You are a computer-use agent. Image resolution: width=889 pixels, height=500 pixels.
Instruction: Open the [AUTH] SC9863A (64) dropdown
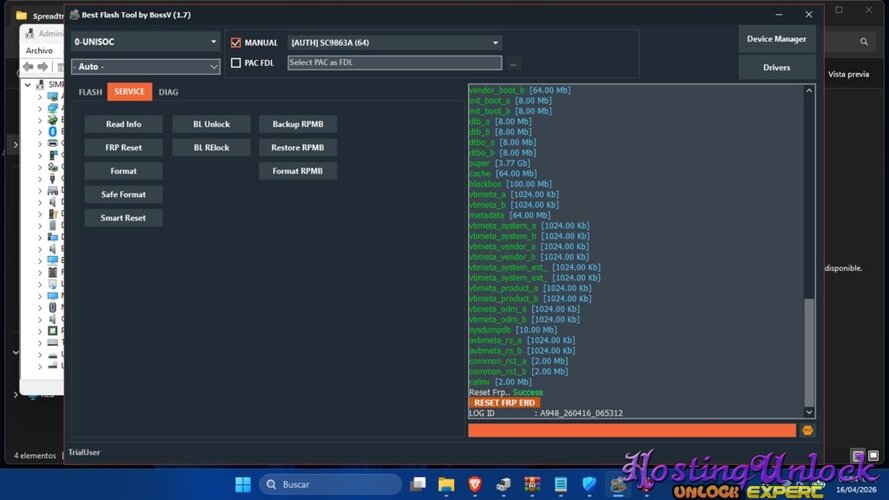(395, 43)
